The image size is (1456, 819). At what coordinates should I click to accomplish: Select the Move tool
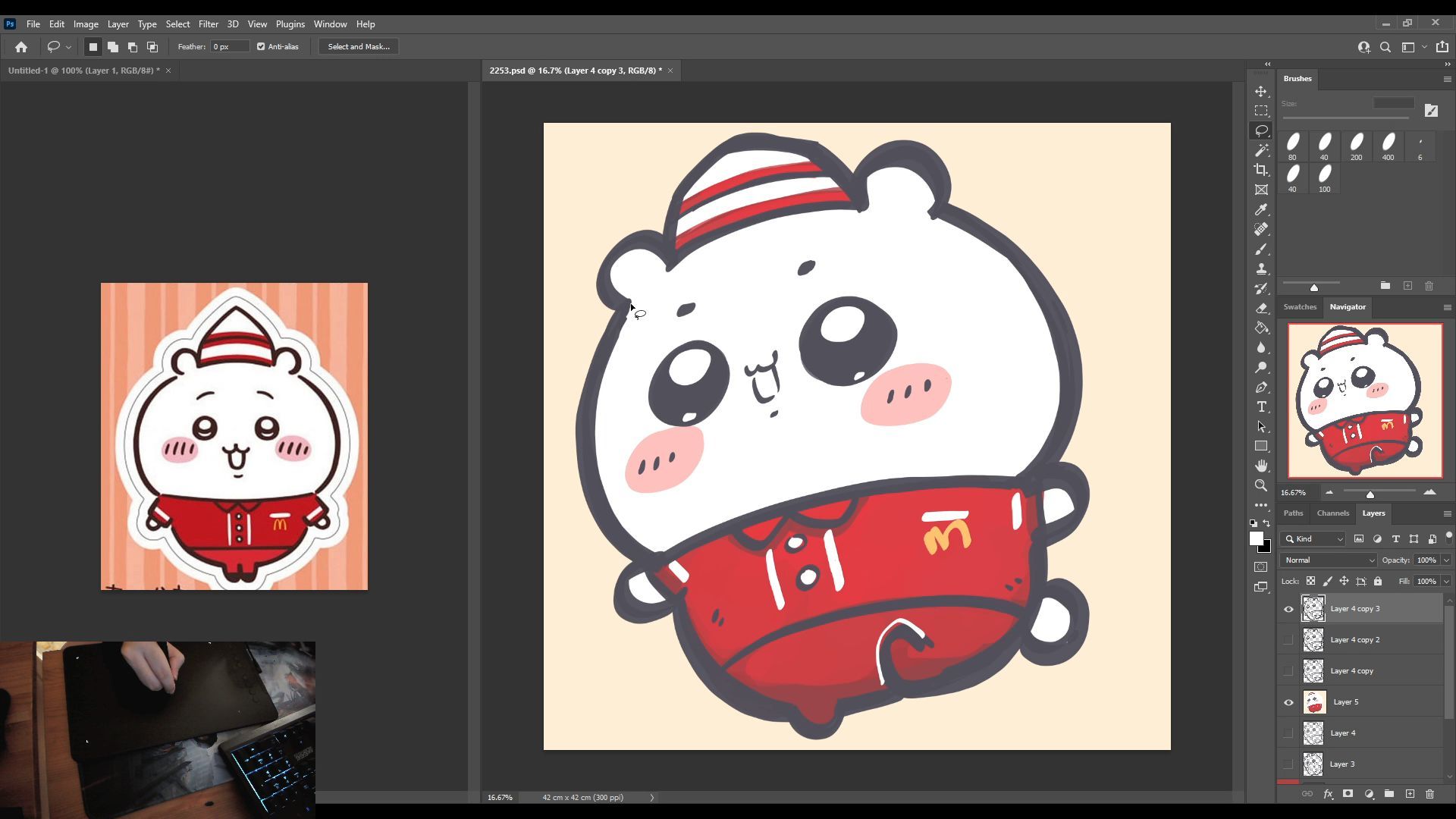[x=1261, y=91]
